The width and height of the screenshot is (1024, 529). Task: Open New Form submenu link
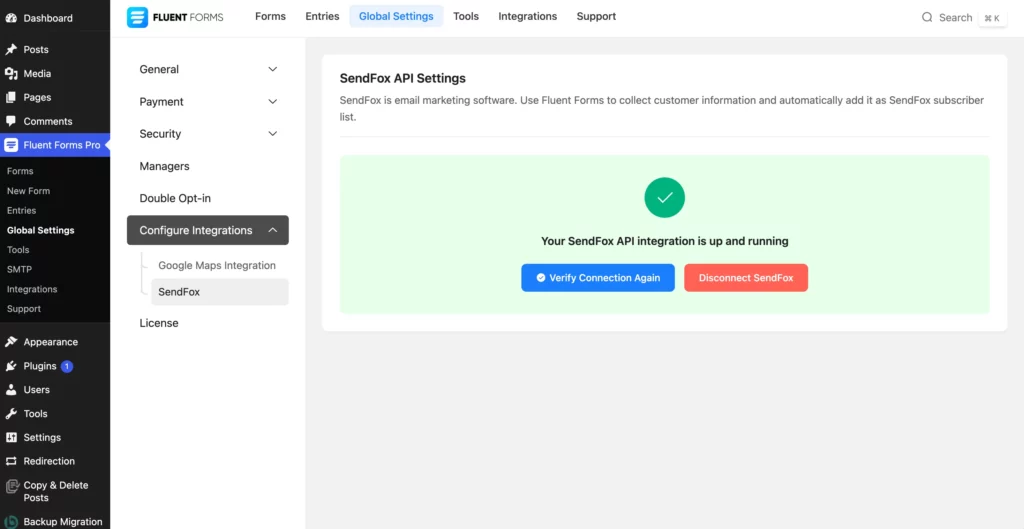coord(28,191)
